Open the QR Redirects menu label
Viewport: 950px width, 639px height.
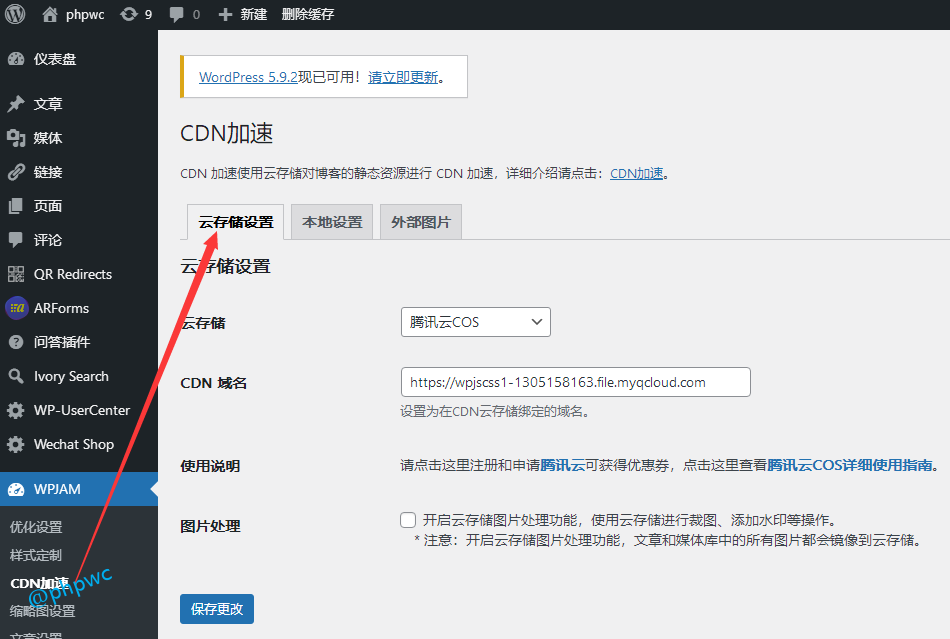(73, 274)
